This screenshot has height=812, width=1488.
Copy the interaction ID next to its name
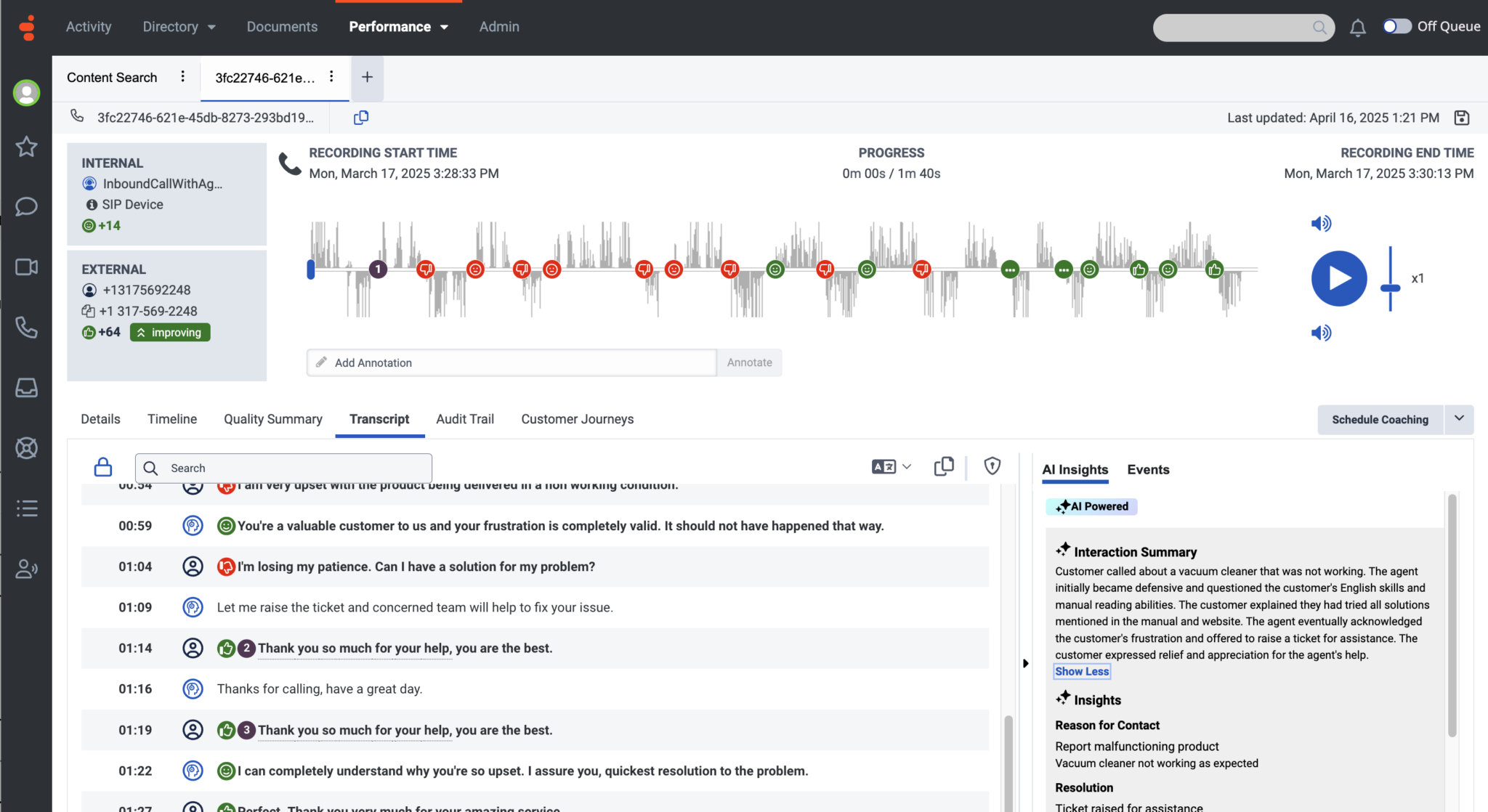point(361,117)
